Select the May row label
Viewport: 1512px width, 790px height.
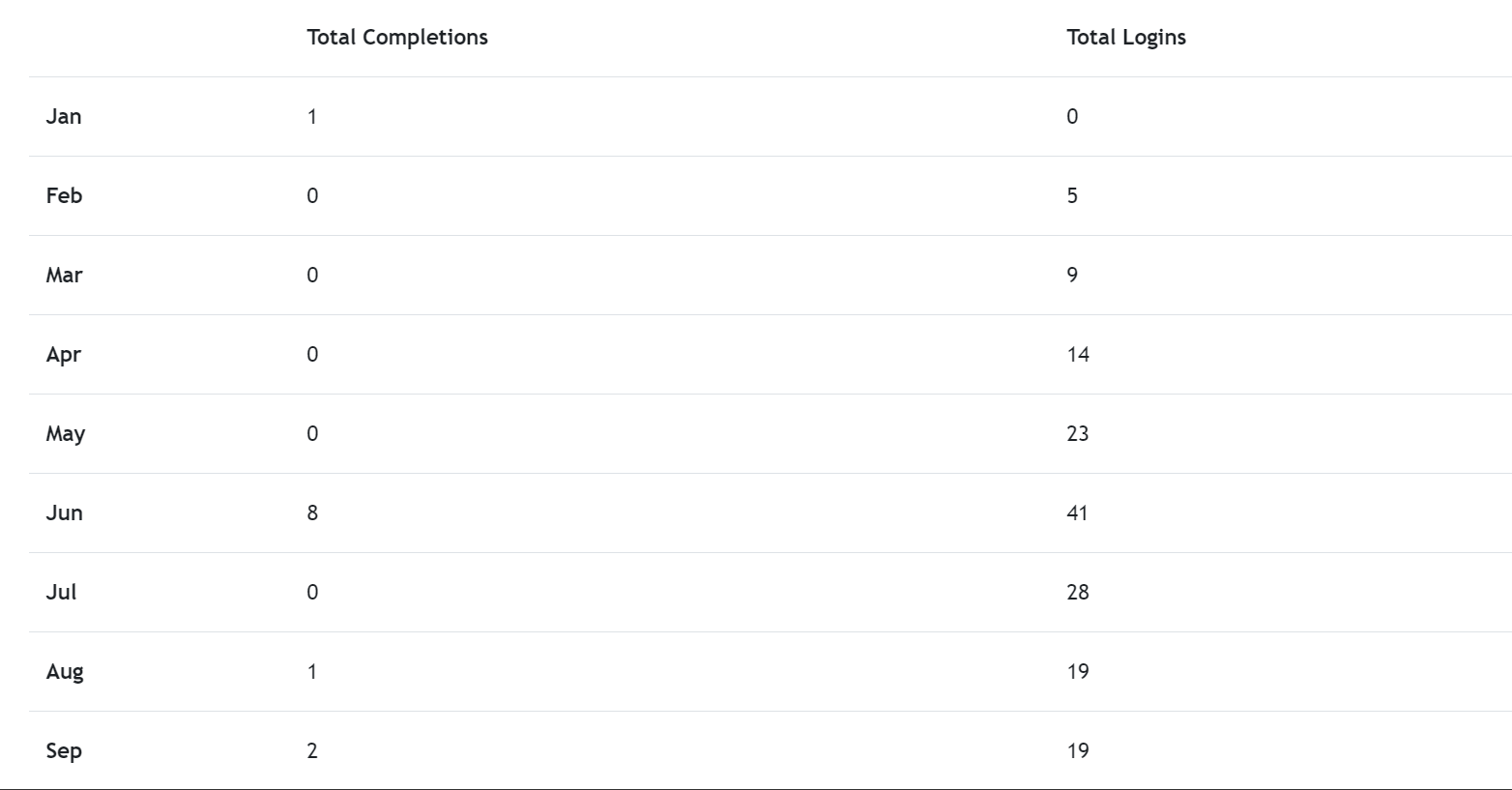[x=65, y=433]
